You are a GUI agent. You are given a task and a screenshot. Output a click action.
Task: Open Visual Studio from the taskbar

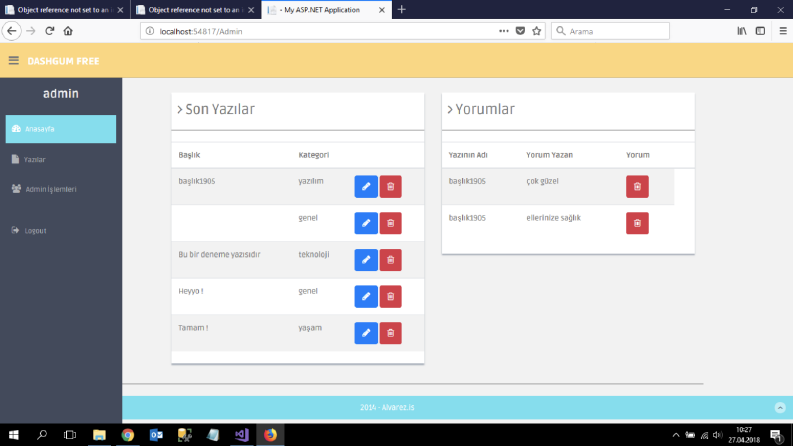(x=242, y=435)
